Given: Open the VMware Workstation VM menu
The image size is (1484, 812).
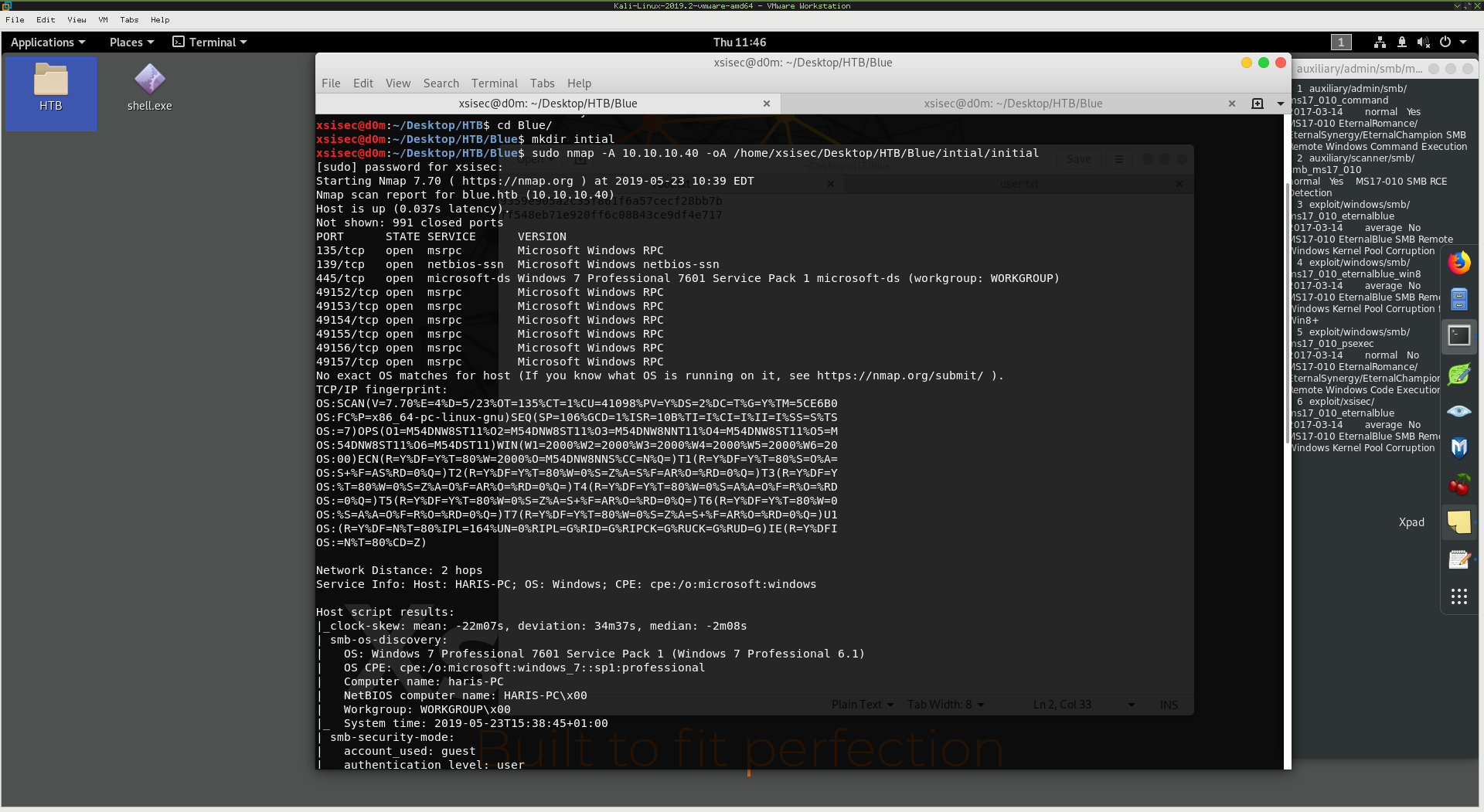Looking at the screenshot, I should click(103, 20).
